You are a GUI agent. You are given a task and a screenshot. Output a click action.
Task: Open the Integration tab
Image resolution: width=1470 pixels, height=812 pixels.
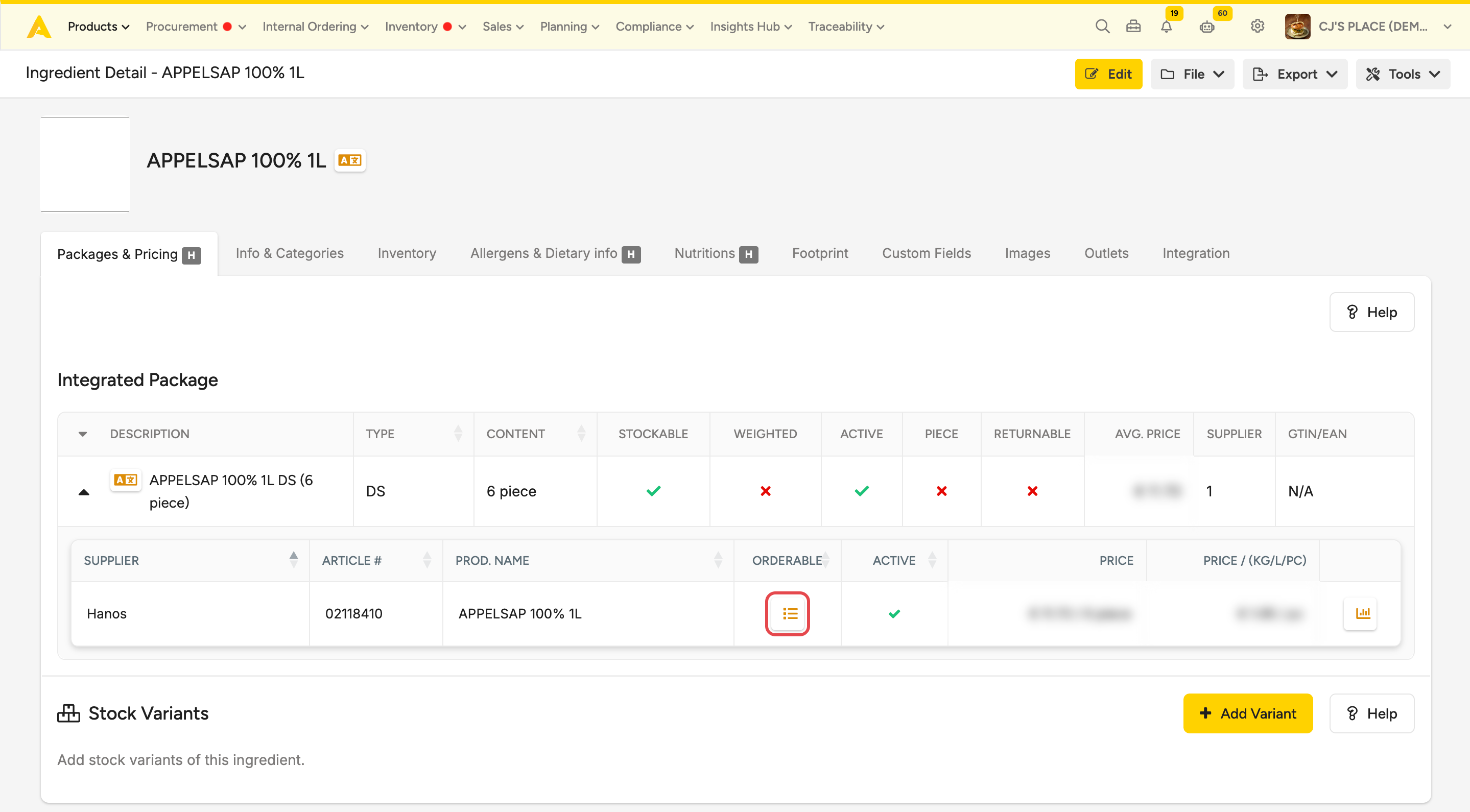pyautogui.click(x=1196, y=254)
